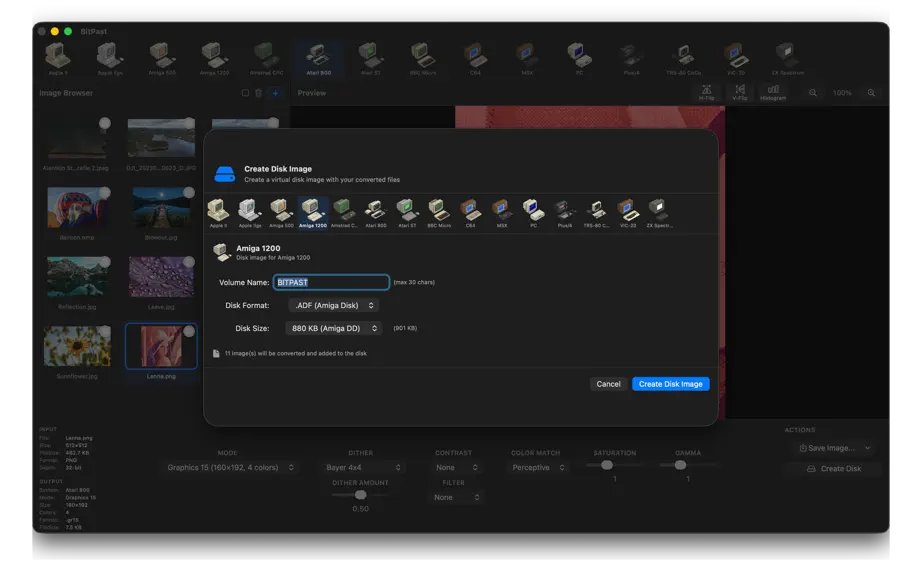Select Atari ST in the disk image dialog

407,213
